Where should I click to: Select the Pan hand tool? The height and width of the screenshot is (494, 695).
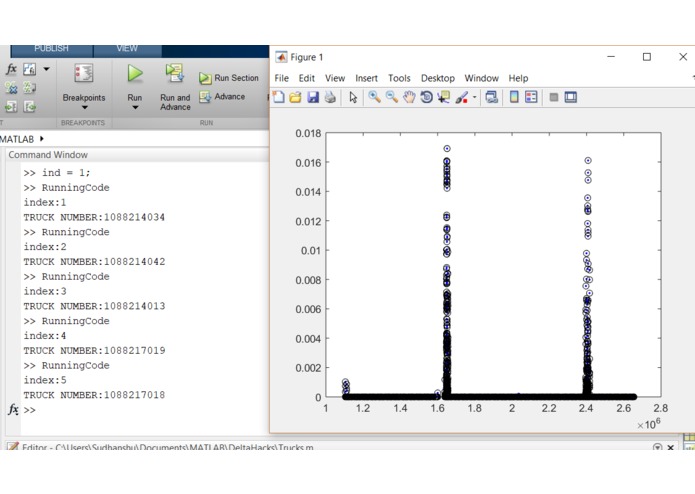coord(409,97)
